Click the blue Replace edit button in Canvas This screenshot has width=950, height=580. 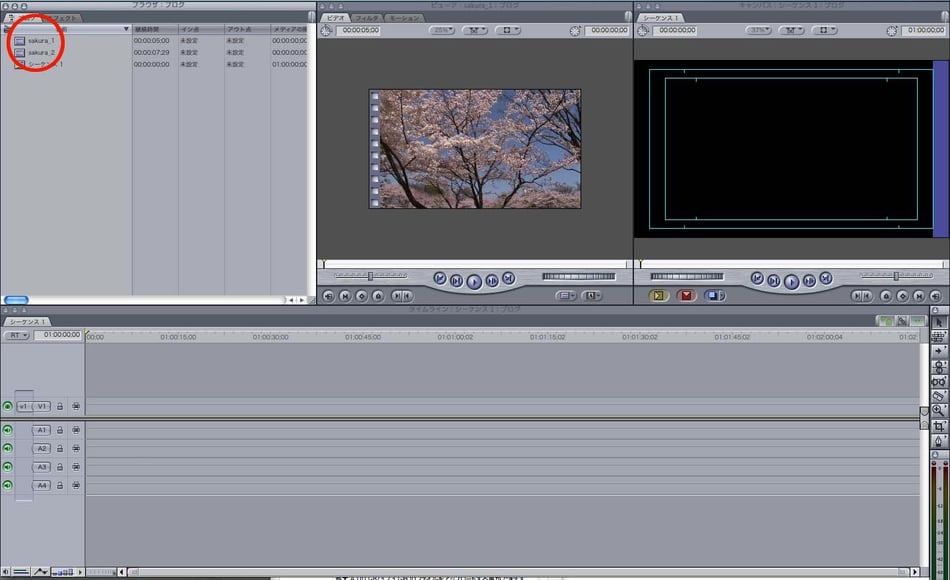[714, 296]
